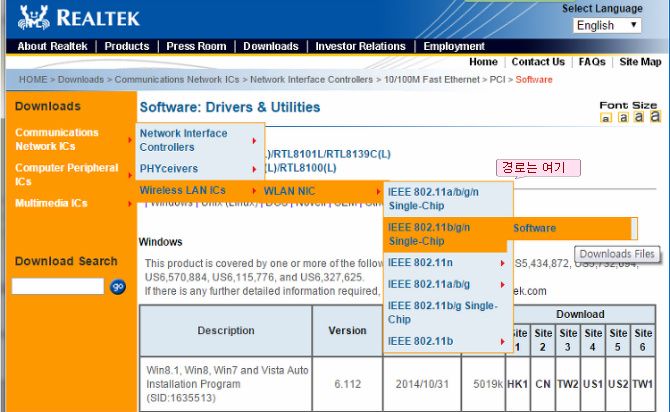Expand Communications Network ICs sidebar arrow

click(129, 140)
